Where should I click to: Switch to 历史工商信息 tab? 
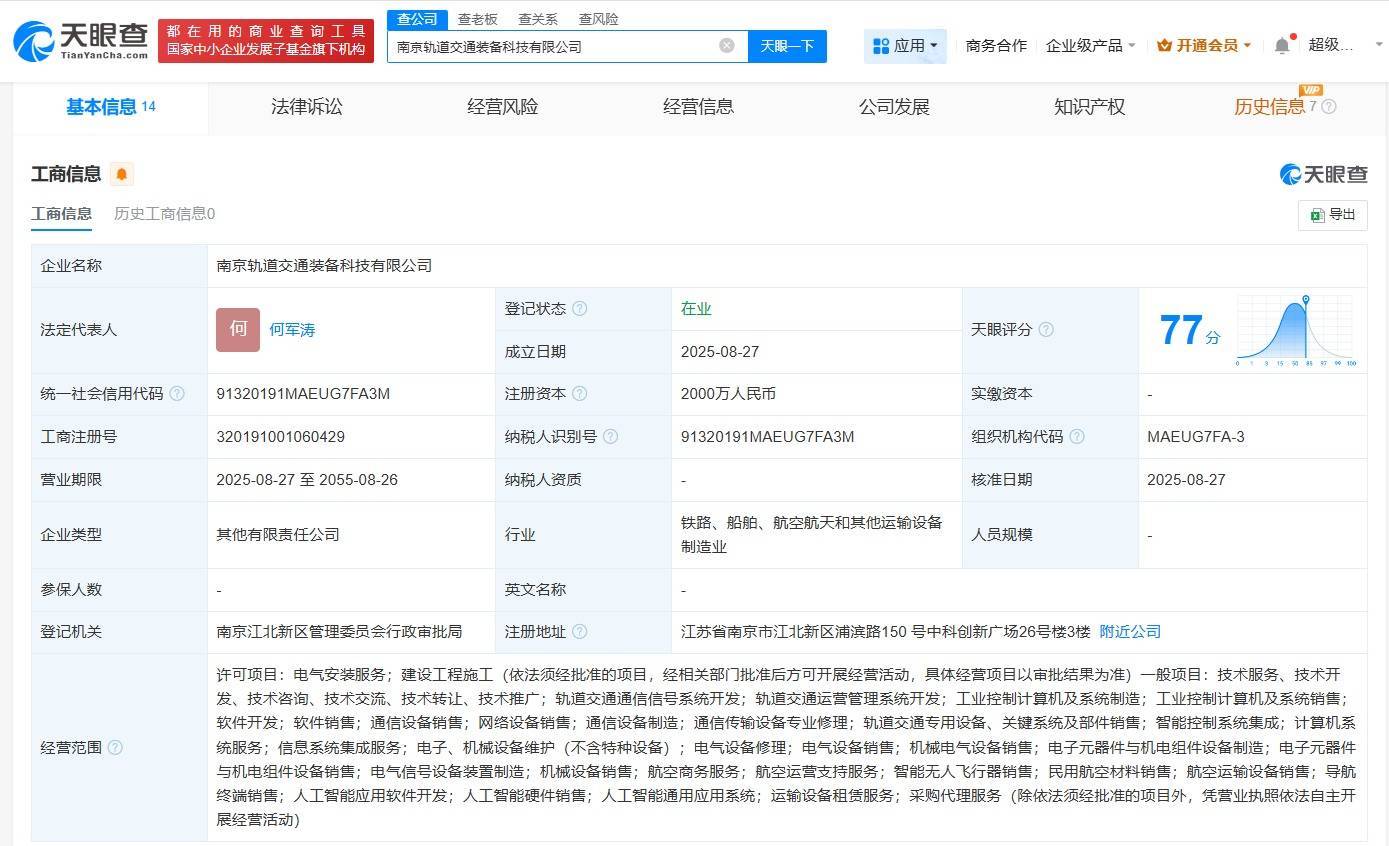click(x=164, y=213)
